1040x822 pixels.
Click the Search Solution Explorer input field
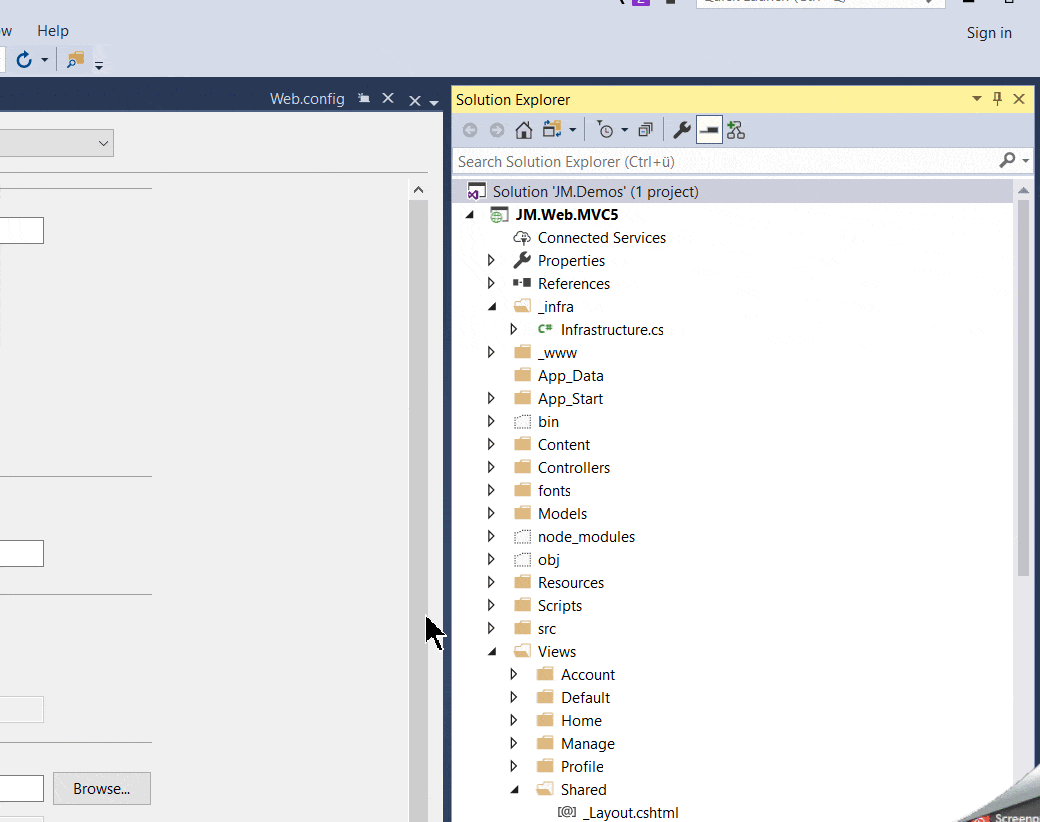pyautogui.click(x=726, y=161)
